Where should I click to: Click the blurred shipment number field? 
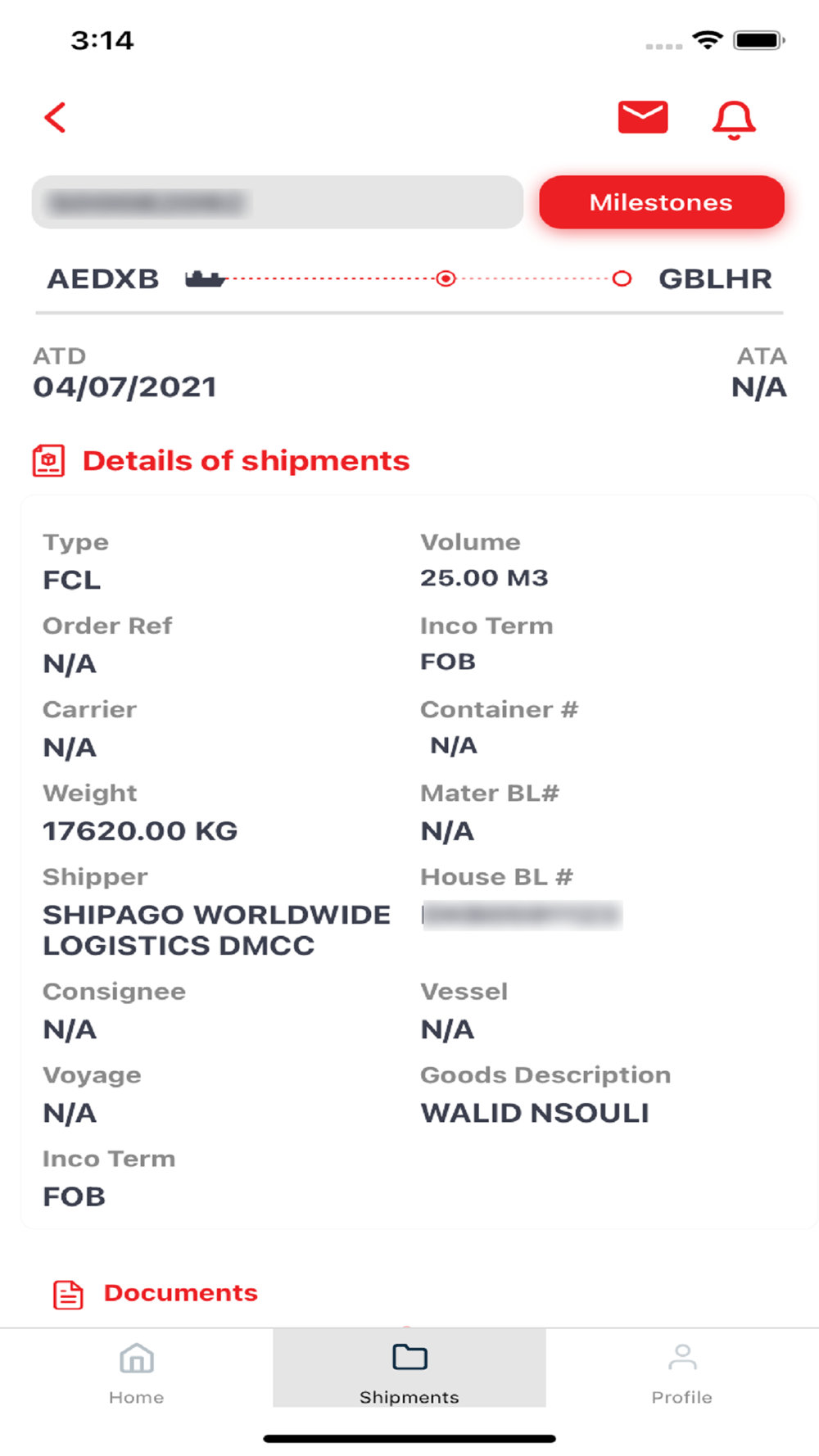(x=277, y=202)
